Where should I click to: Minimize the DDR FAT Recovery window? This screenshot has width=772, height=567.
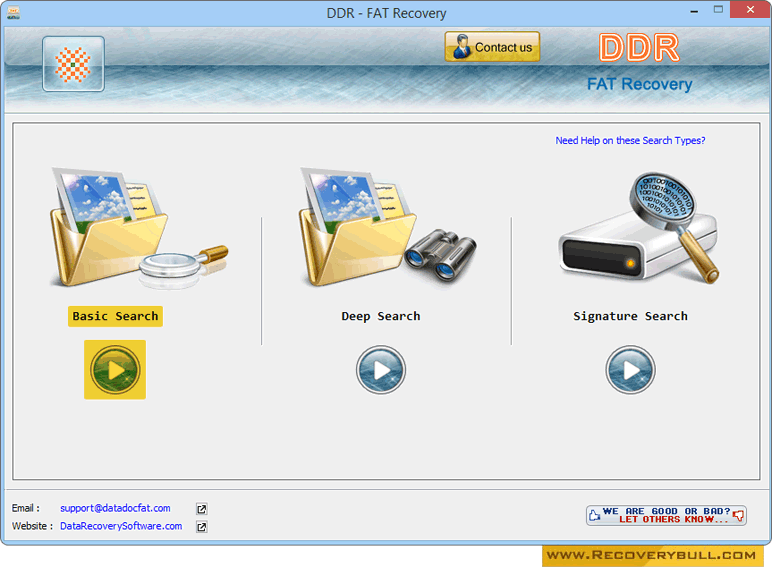click(694, 11)
